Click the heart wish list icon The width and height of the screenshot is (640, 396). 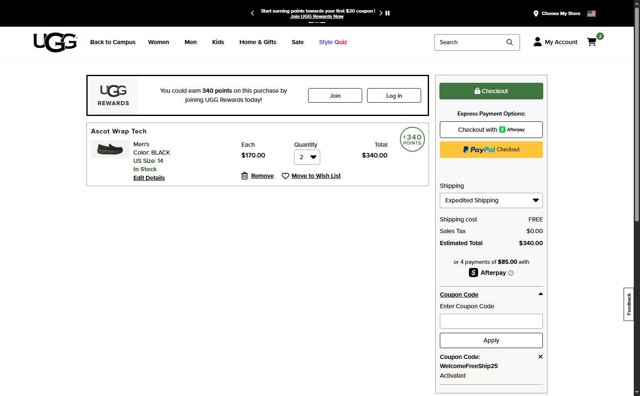[285, 176]
